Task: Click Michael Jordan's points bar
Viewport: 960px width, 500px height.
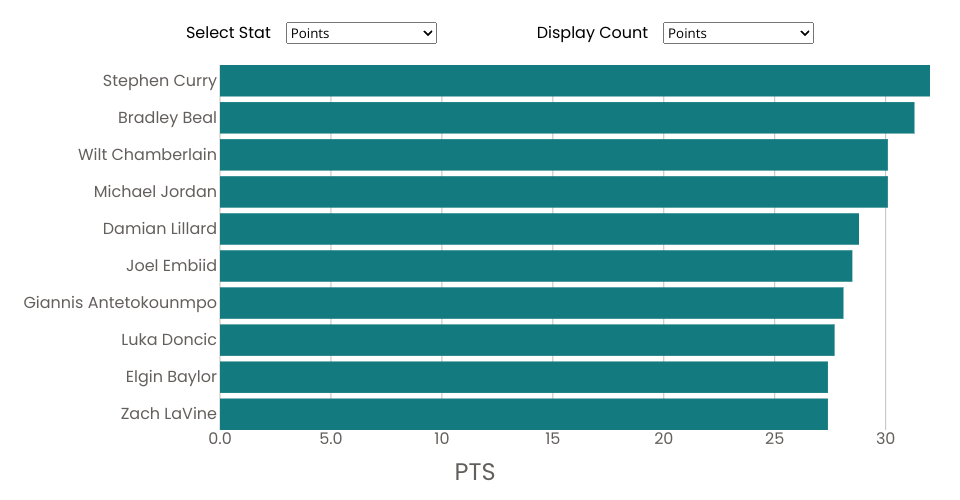Action: coord(553,192)
